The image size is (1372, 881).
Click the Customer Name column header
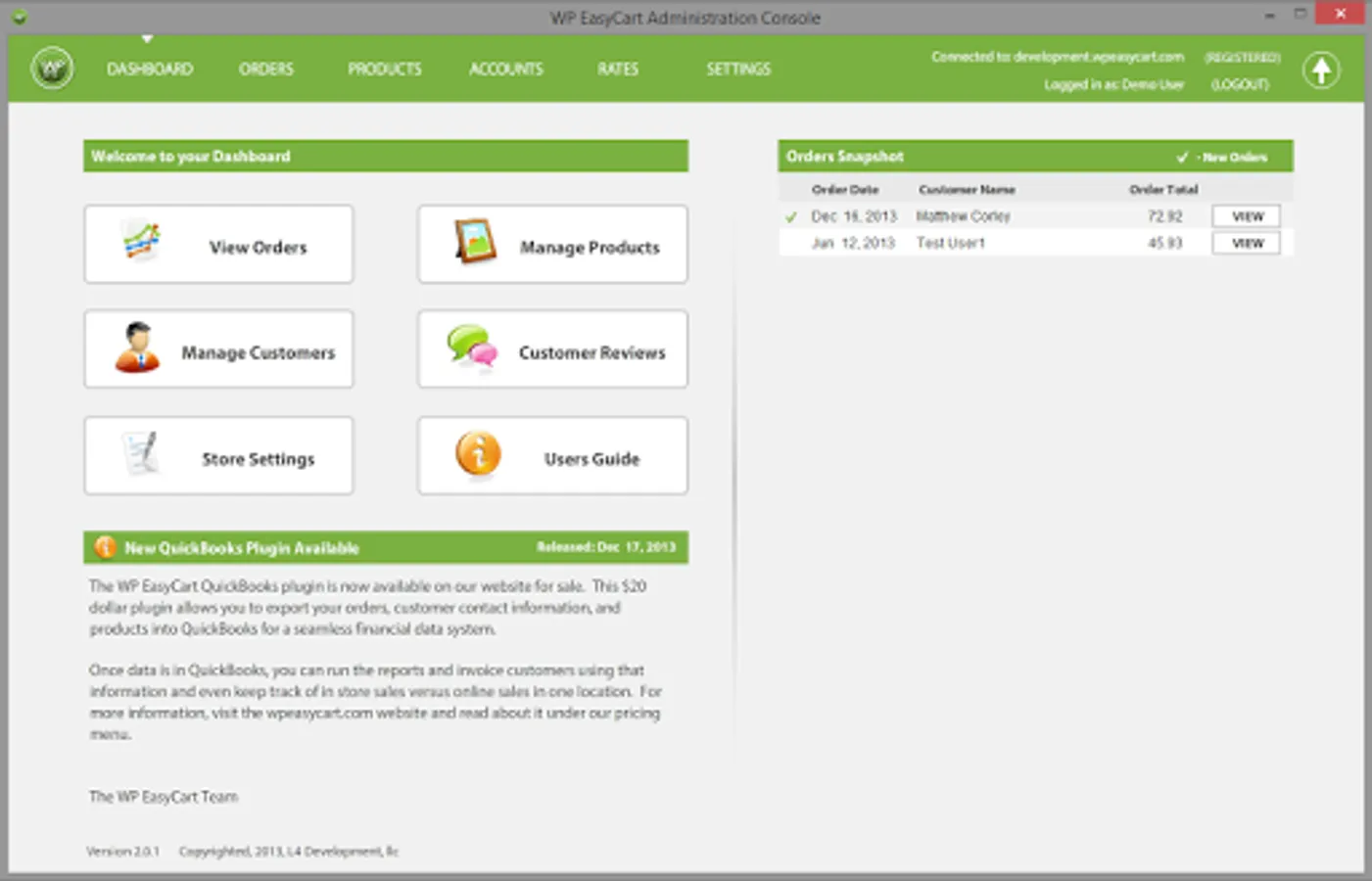click(x=967, y=189)
